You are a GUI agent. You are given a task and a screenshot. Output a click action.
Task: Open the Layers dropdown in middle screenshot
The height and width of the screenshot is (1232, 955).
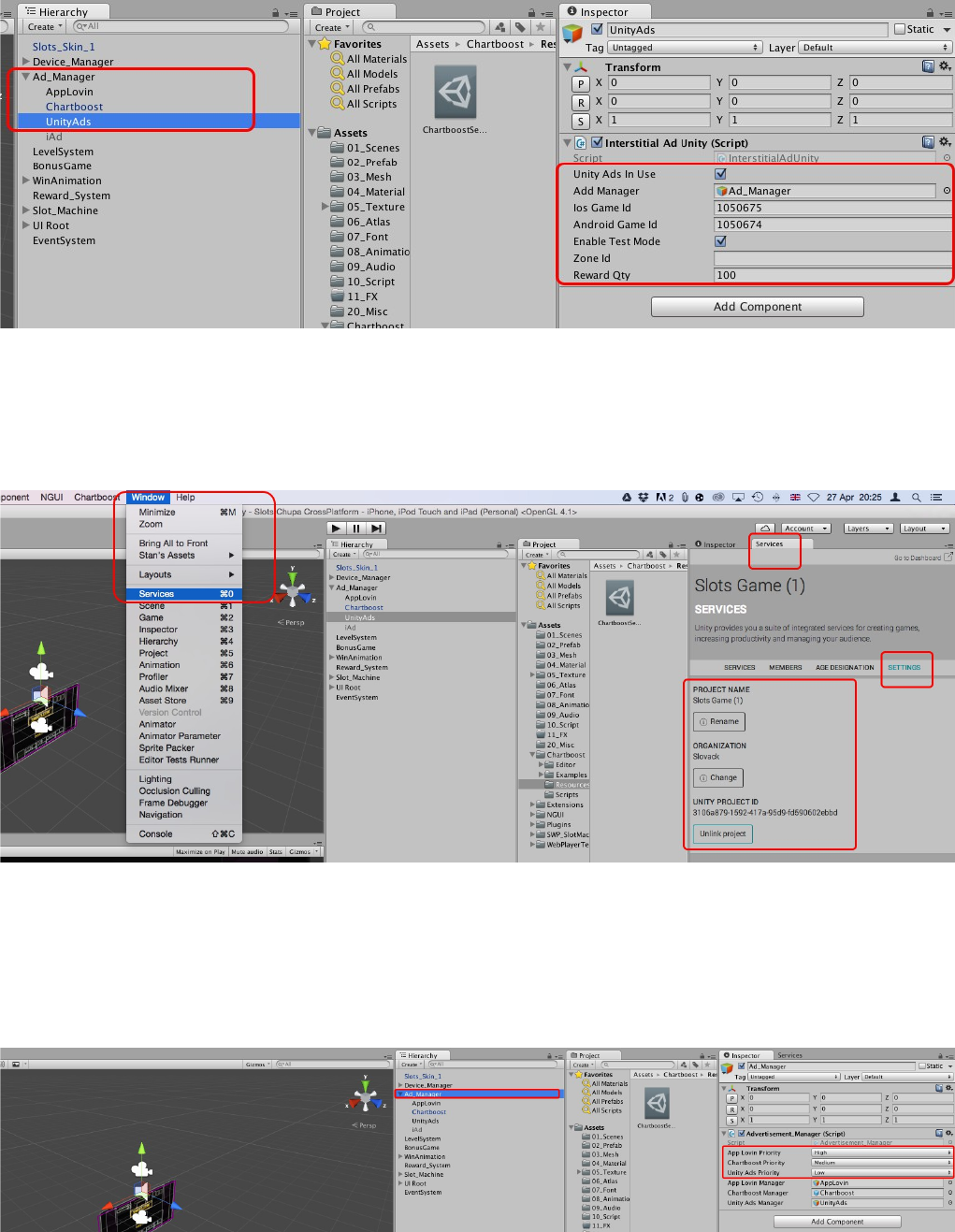(x=868, y=529)
